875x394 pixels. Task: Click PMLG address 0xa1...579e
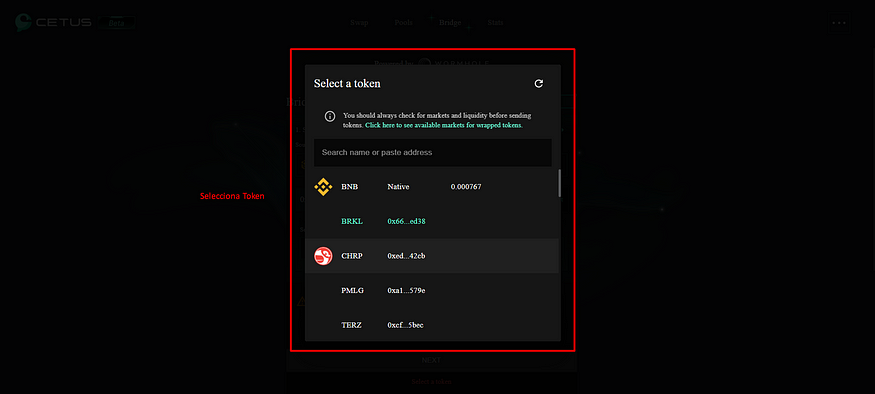point(406,291)
